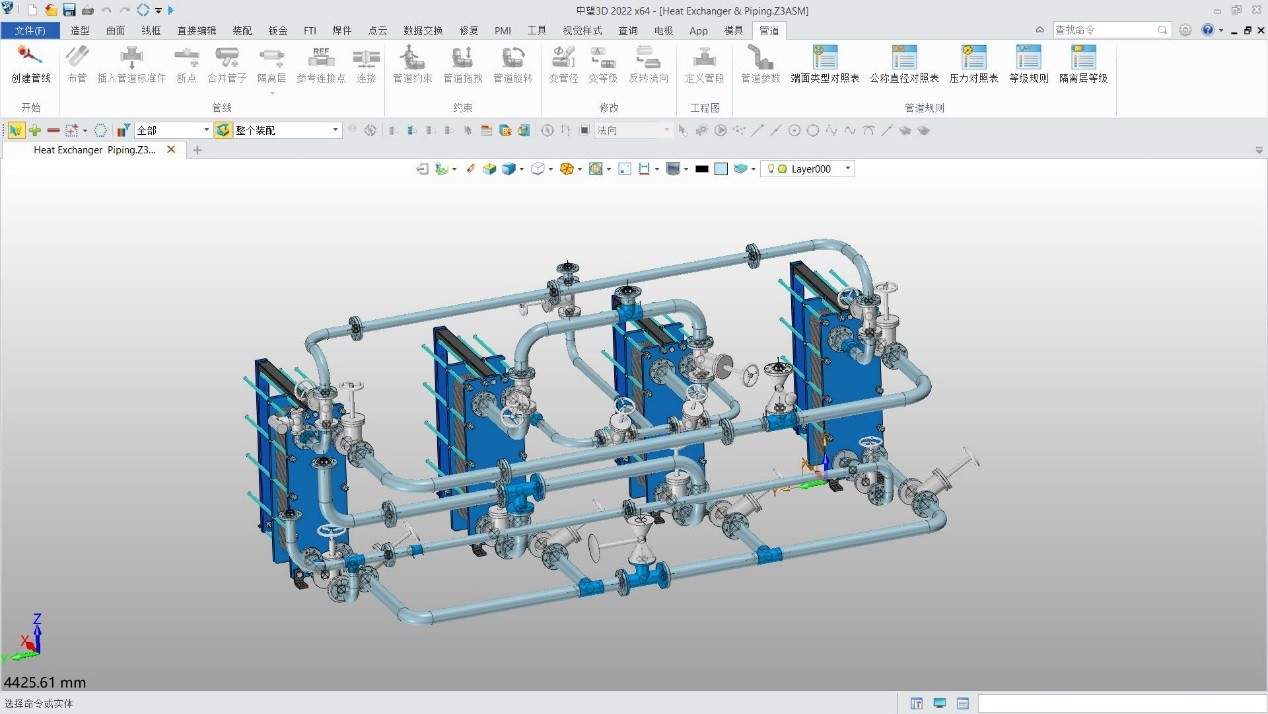Toggle wireframe display mode in view toolbar
Image resolution: width=1268 pixels, height=714 pixels.
538,168
